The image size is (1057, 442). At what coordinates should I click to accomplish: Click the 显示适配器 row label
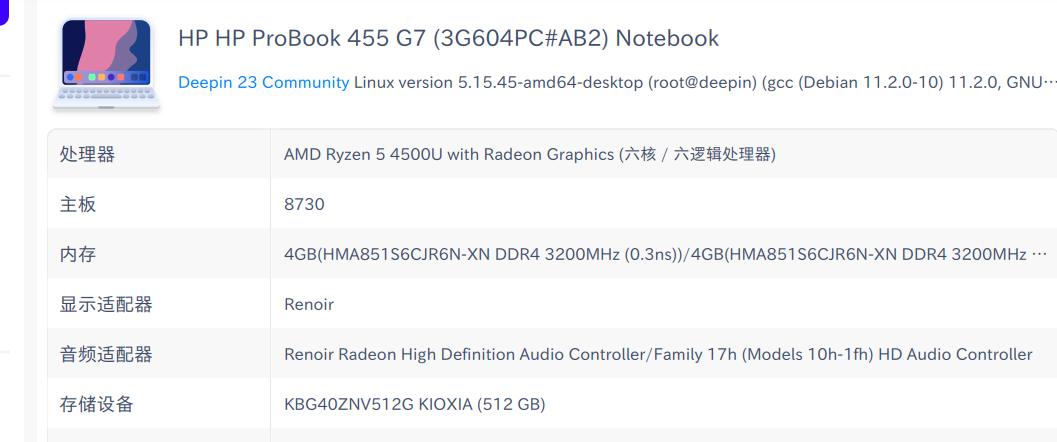106,304
